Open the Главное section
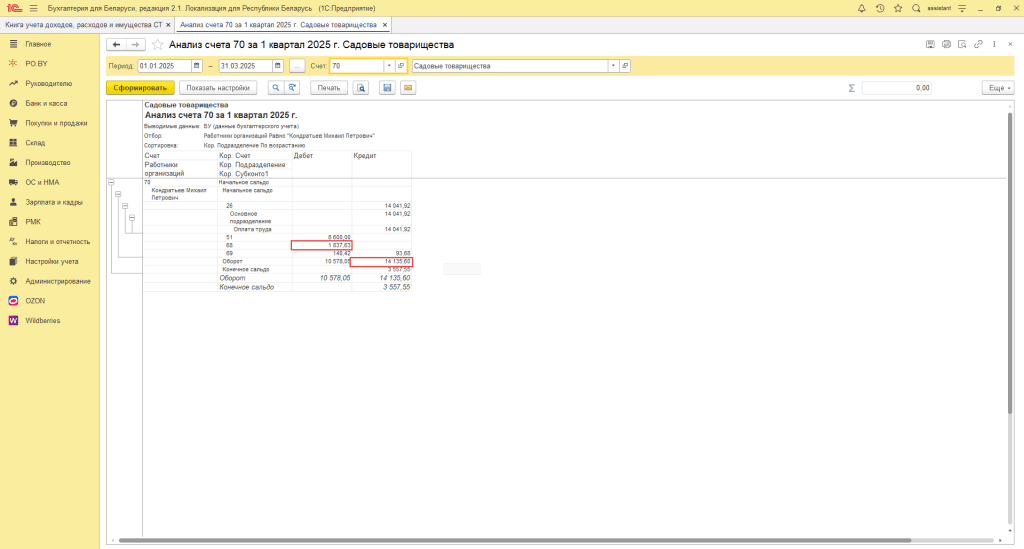Viewport: 1024px width, 549px height. pos(38,44)
